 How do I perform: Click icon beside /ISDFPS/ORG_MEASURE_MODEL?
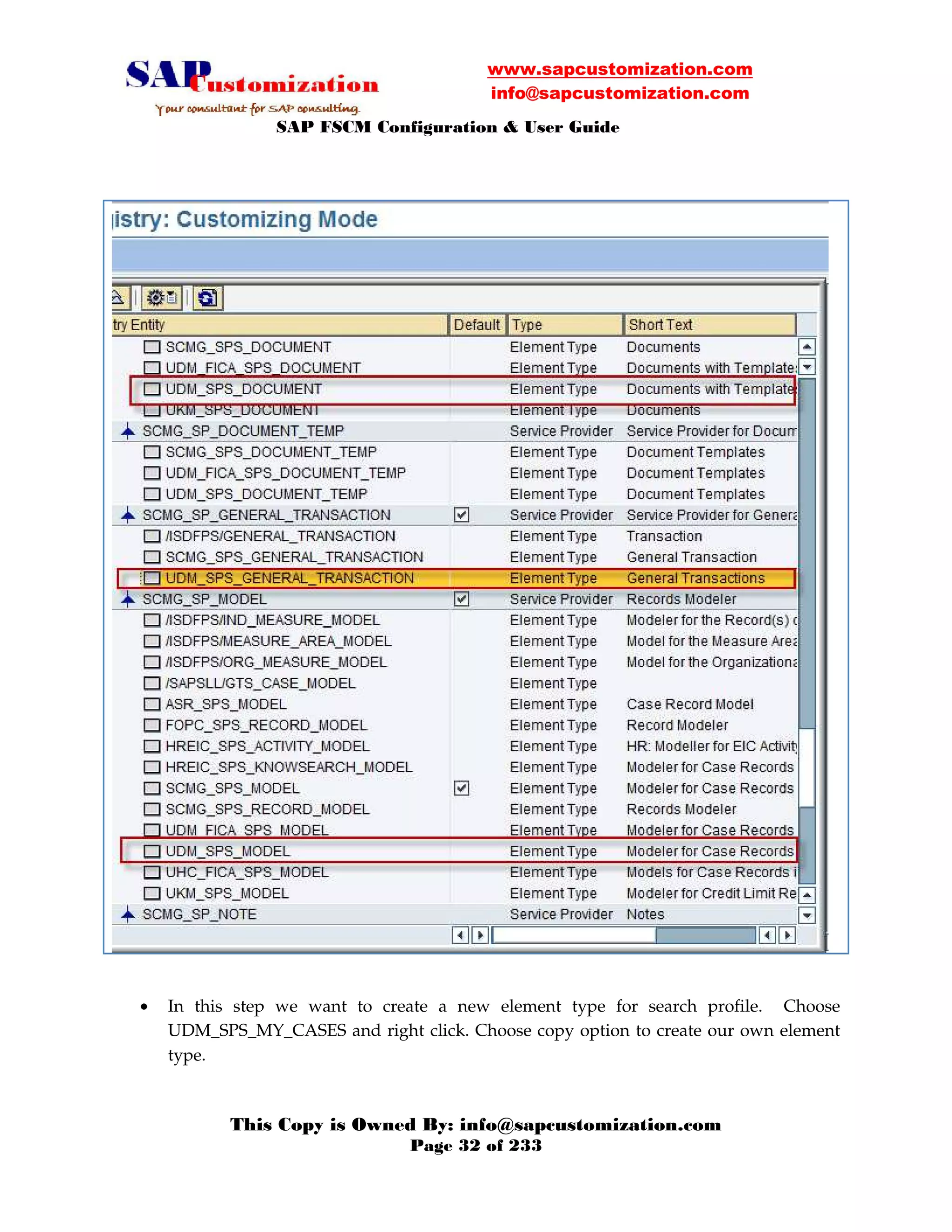click(152, 662)
